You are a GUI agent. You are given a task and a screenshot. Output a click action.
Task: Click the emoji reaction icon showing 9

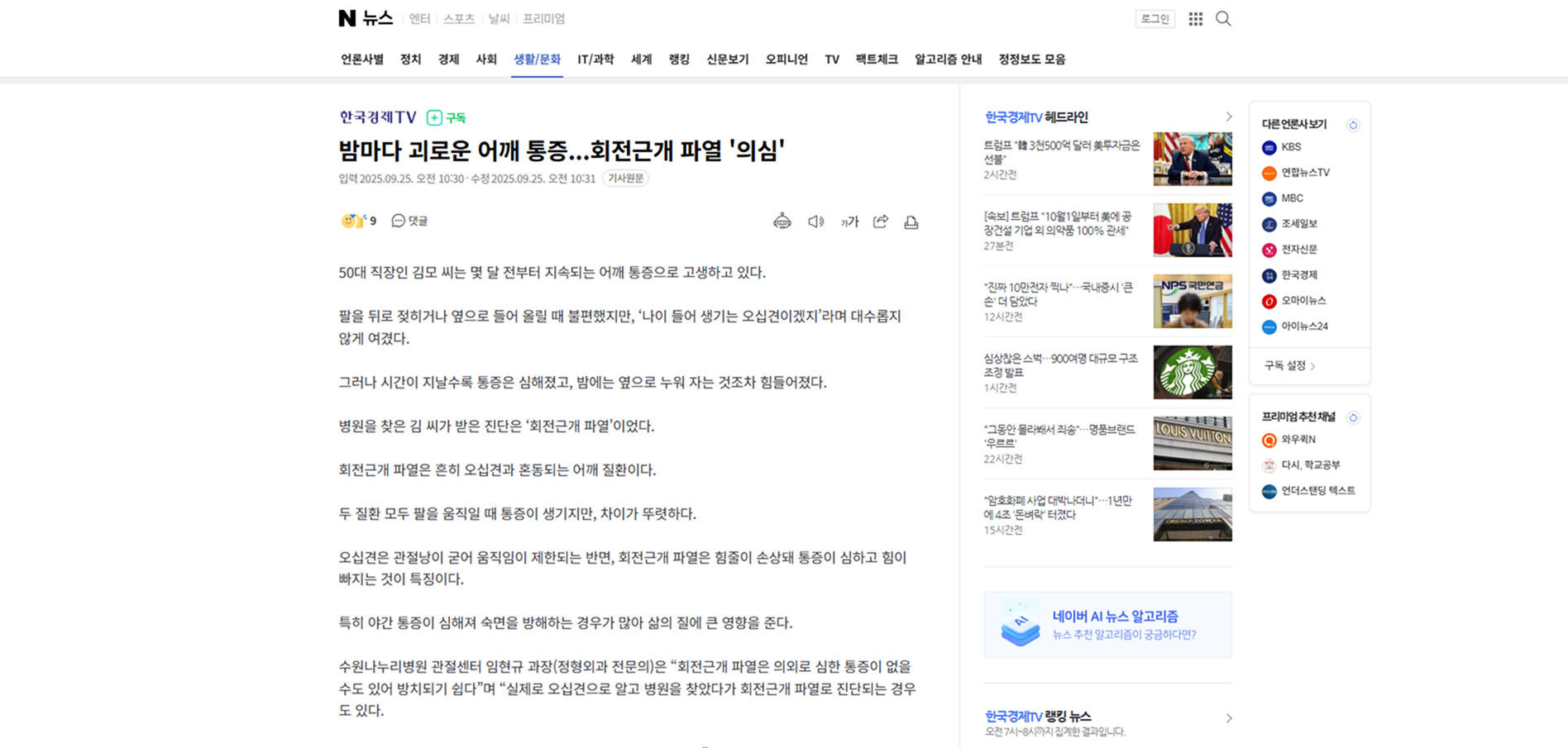click(x=358, y=221)
